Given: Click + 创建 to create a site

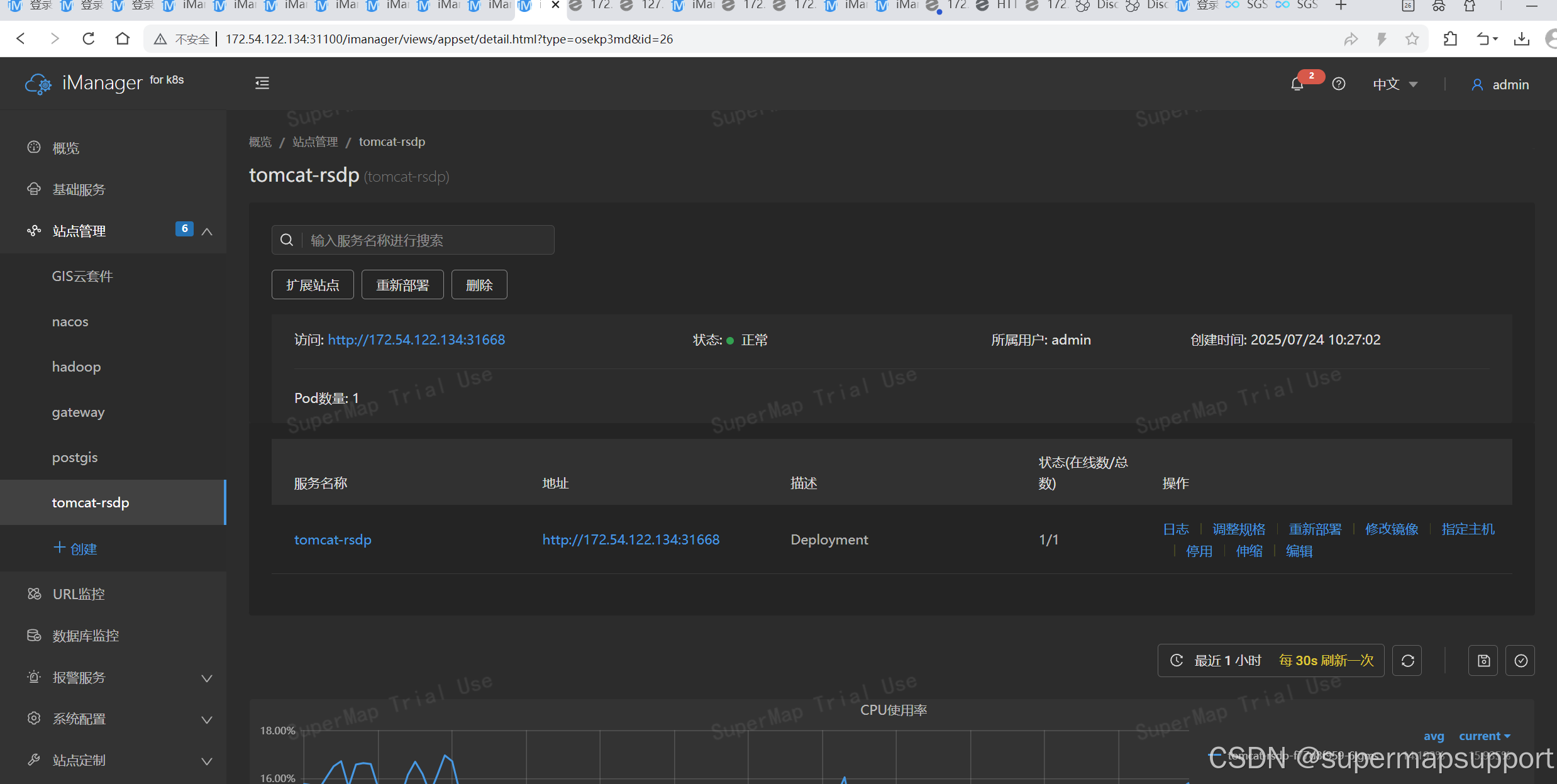Looking at the screenshot, I should click(75, 548).
